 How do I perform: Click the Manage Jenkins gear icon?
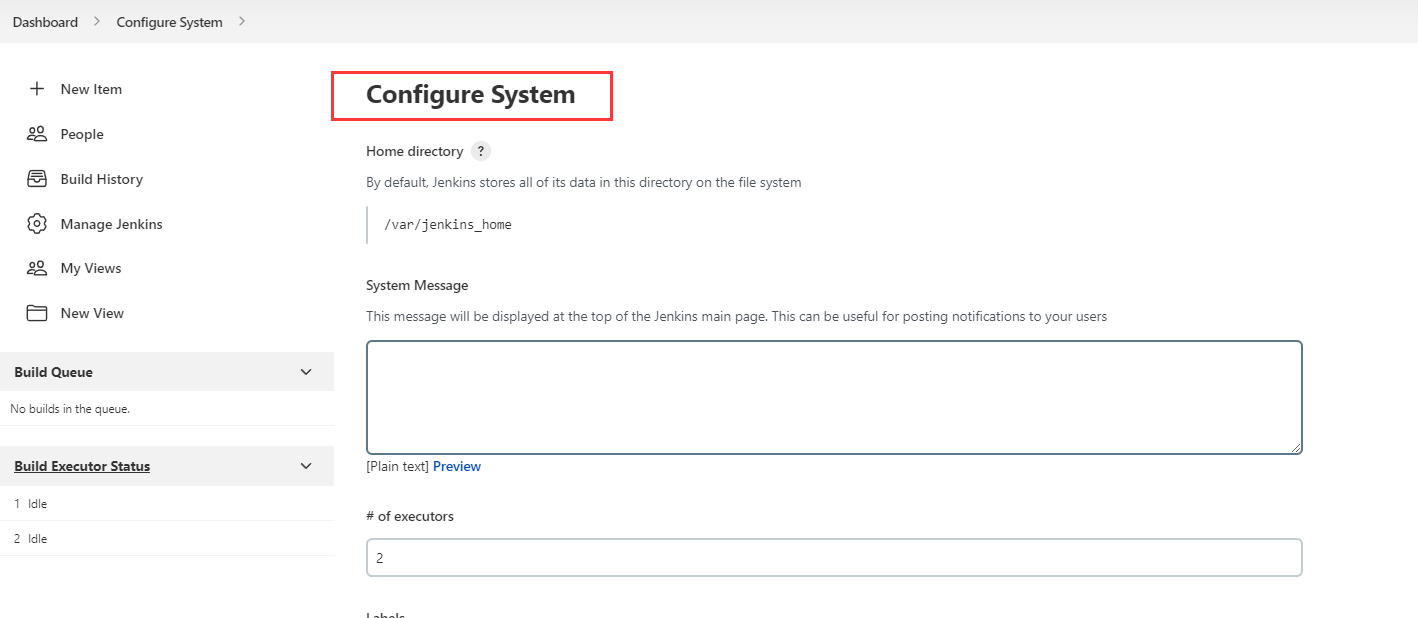coord(37,224)
